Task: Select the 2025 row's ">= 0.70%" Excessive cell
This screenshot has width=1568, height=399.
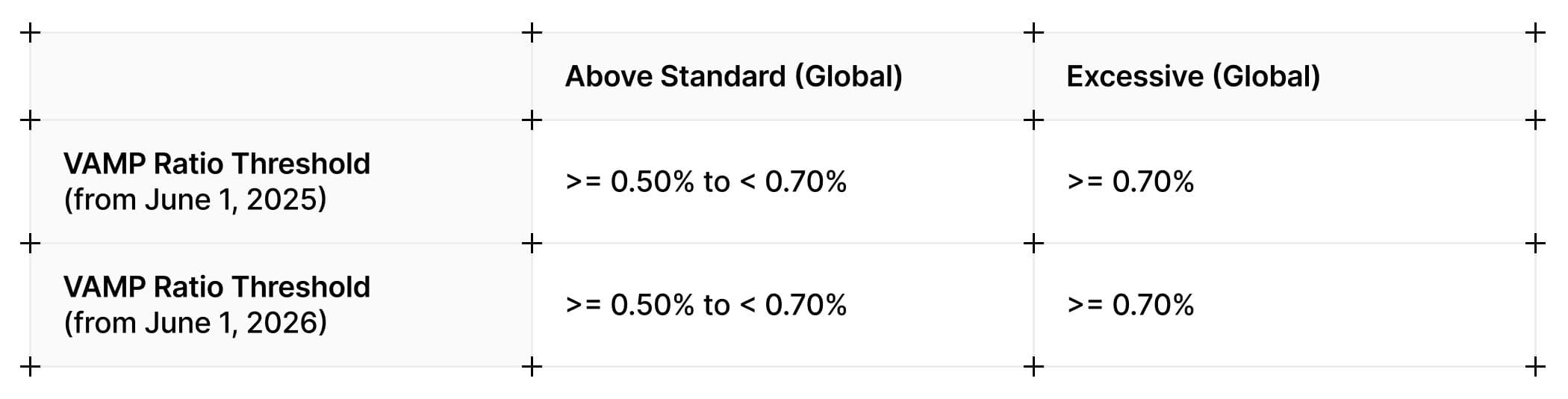Action: click(1130, 182)
